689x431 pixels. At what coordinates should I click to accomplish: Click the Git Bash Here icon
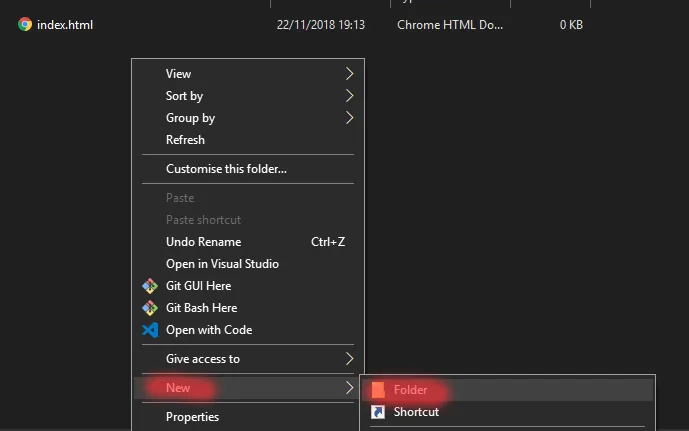pos(151,308)
